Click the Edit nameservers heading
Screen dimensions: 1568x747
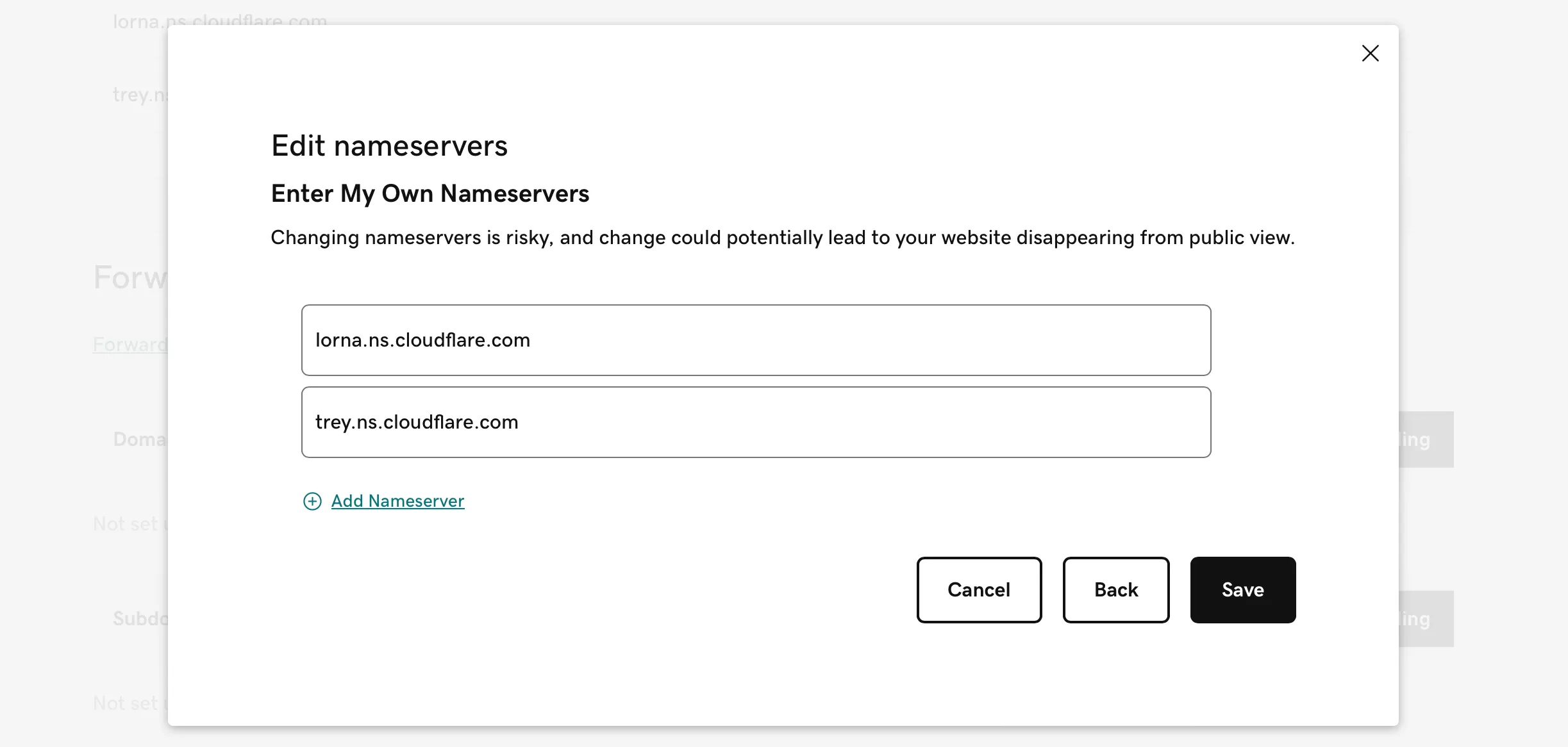pyautogui.click(x=389, y=146)
